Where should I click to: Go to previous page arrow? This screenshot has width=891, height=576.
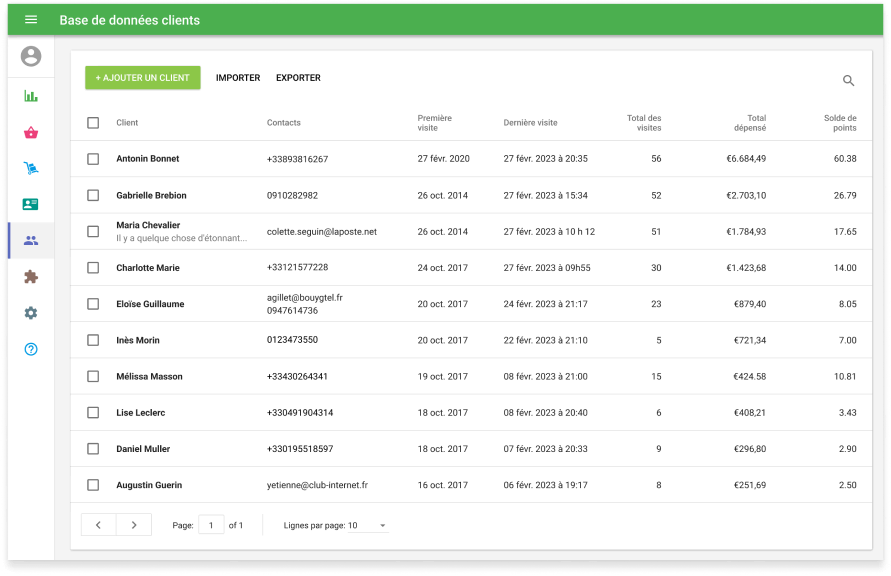98,525
